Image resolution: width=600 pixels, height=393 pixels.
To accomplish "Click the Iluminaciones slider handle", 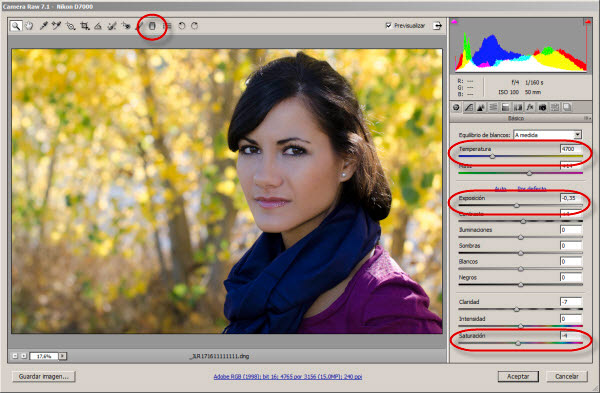I will pos(520,237).
